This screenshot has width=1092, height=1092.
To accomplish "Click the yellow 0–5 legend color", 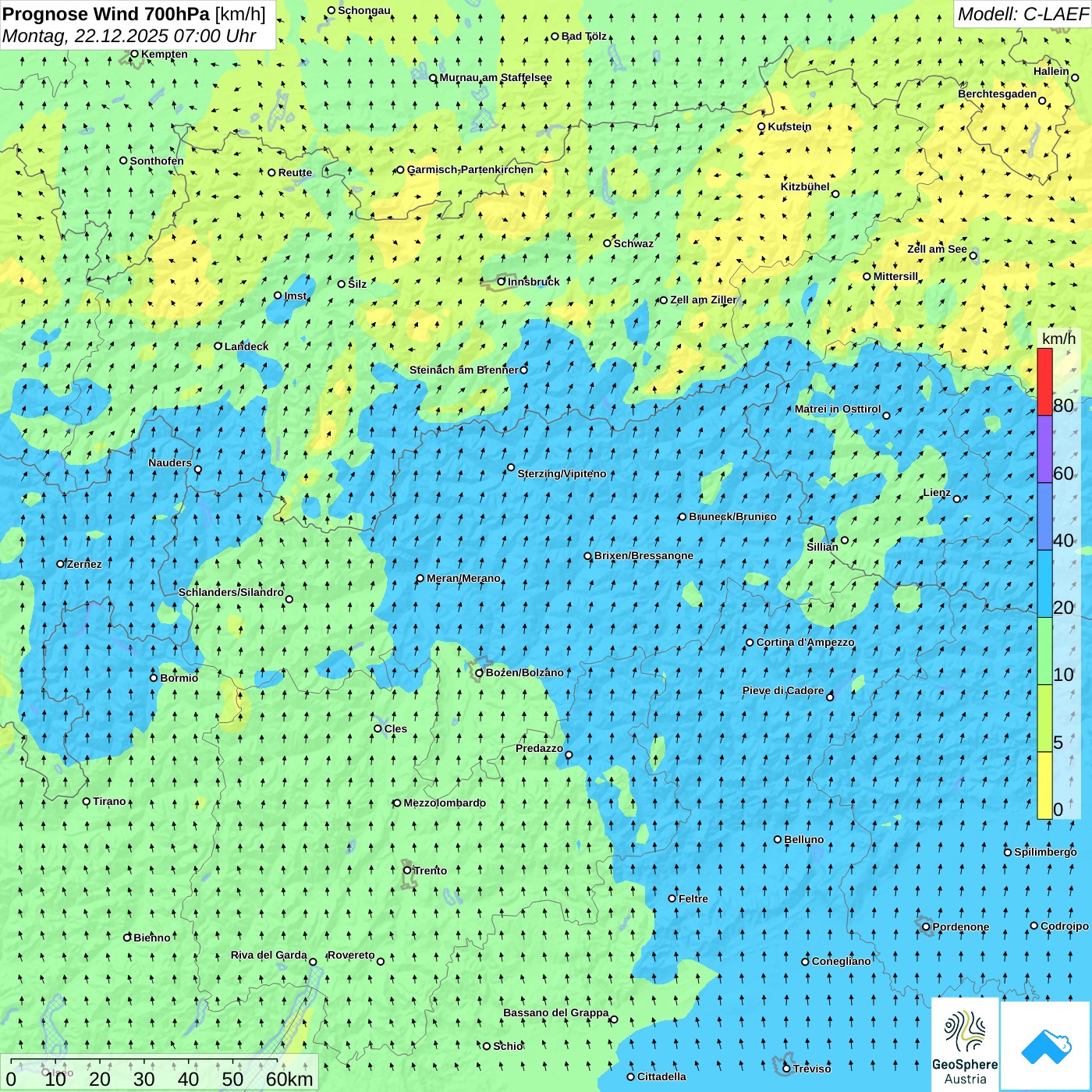I will (1044, 785).
